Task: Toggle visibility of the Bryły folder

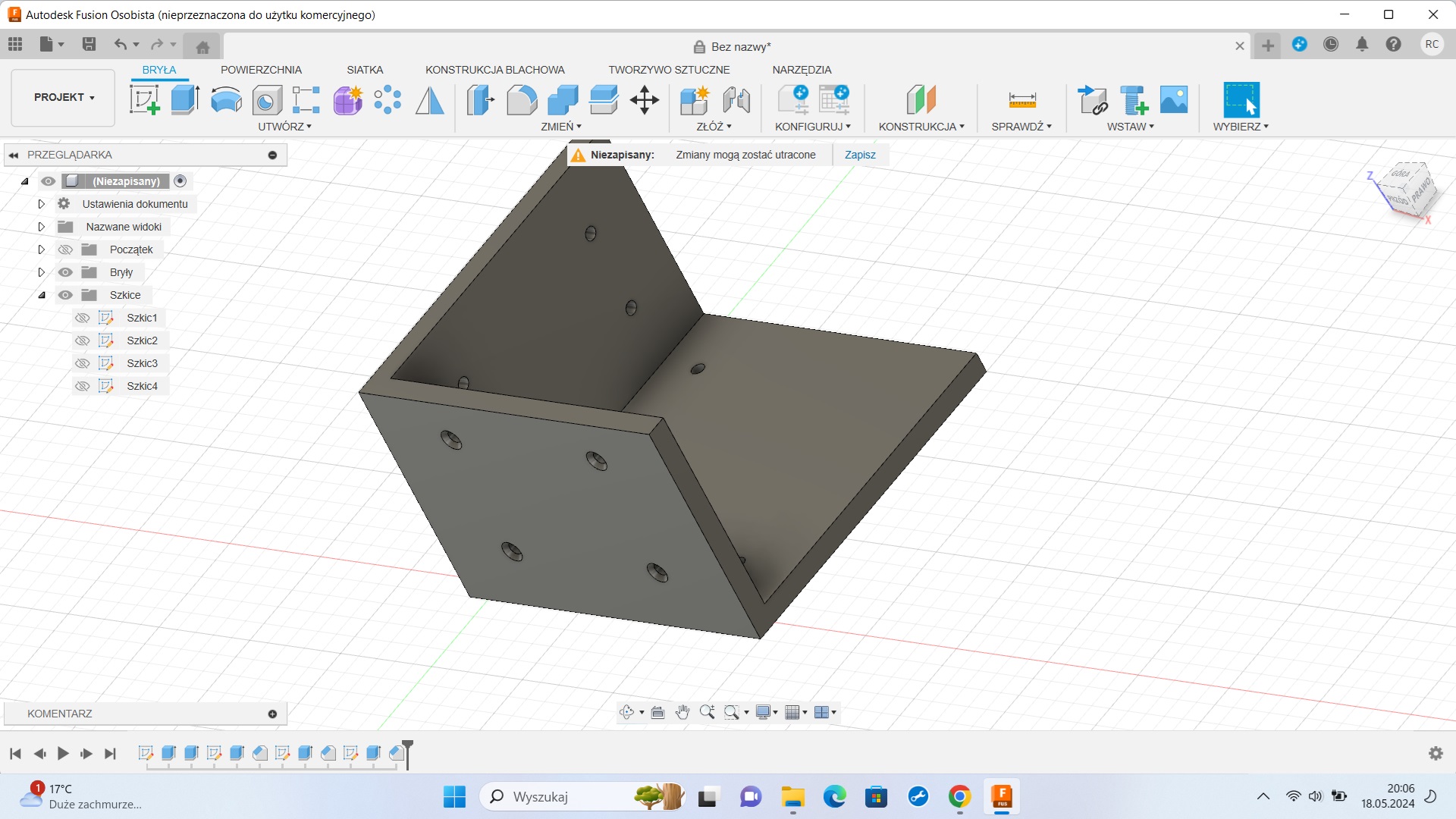Action: tap(65, 271)
